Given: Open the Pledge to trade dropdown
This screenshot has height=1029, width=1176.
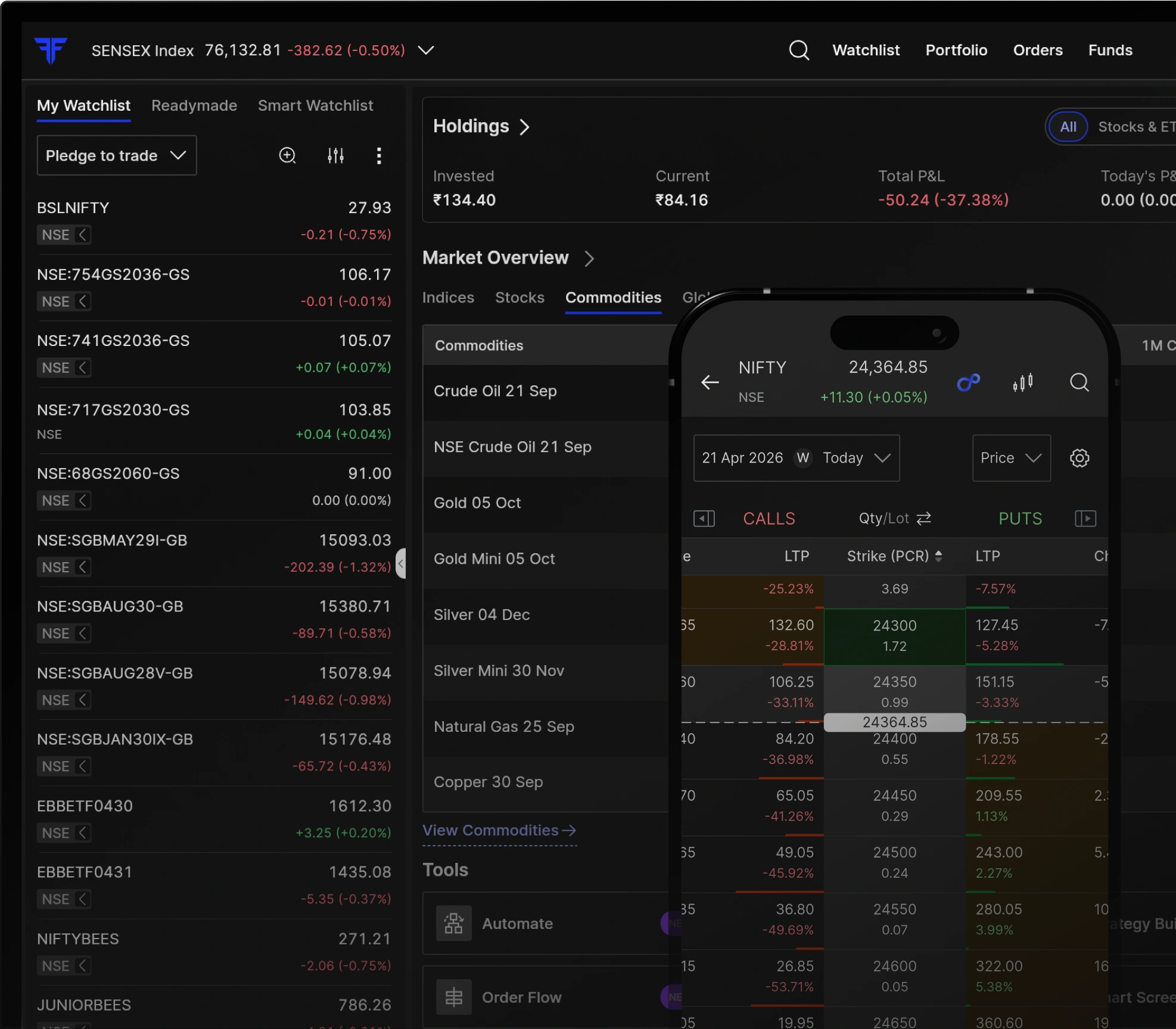Looking at the screenshot, I should [117, 155].
